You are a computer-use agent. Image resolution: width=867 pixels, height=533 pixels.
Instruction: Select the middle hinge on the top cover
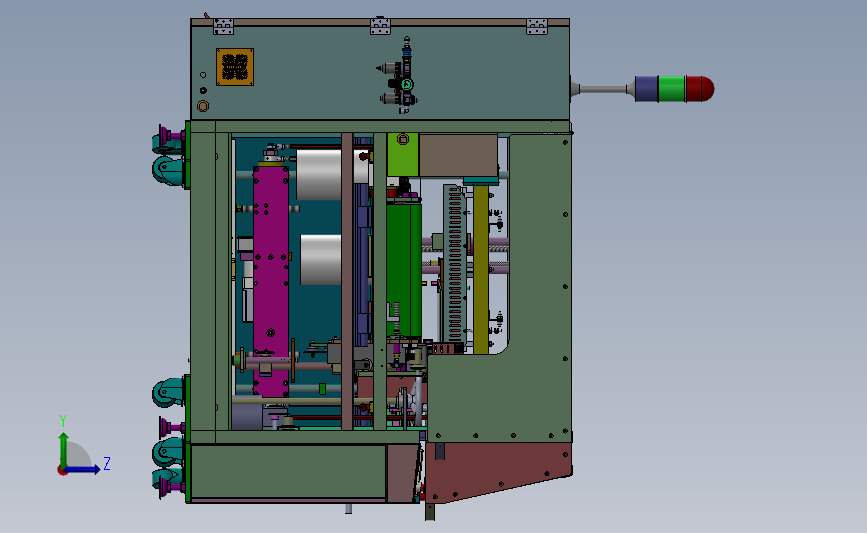point(380,25)
